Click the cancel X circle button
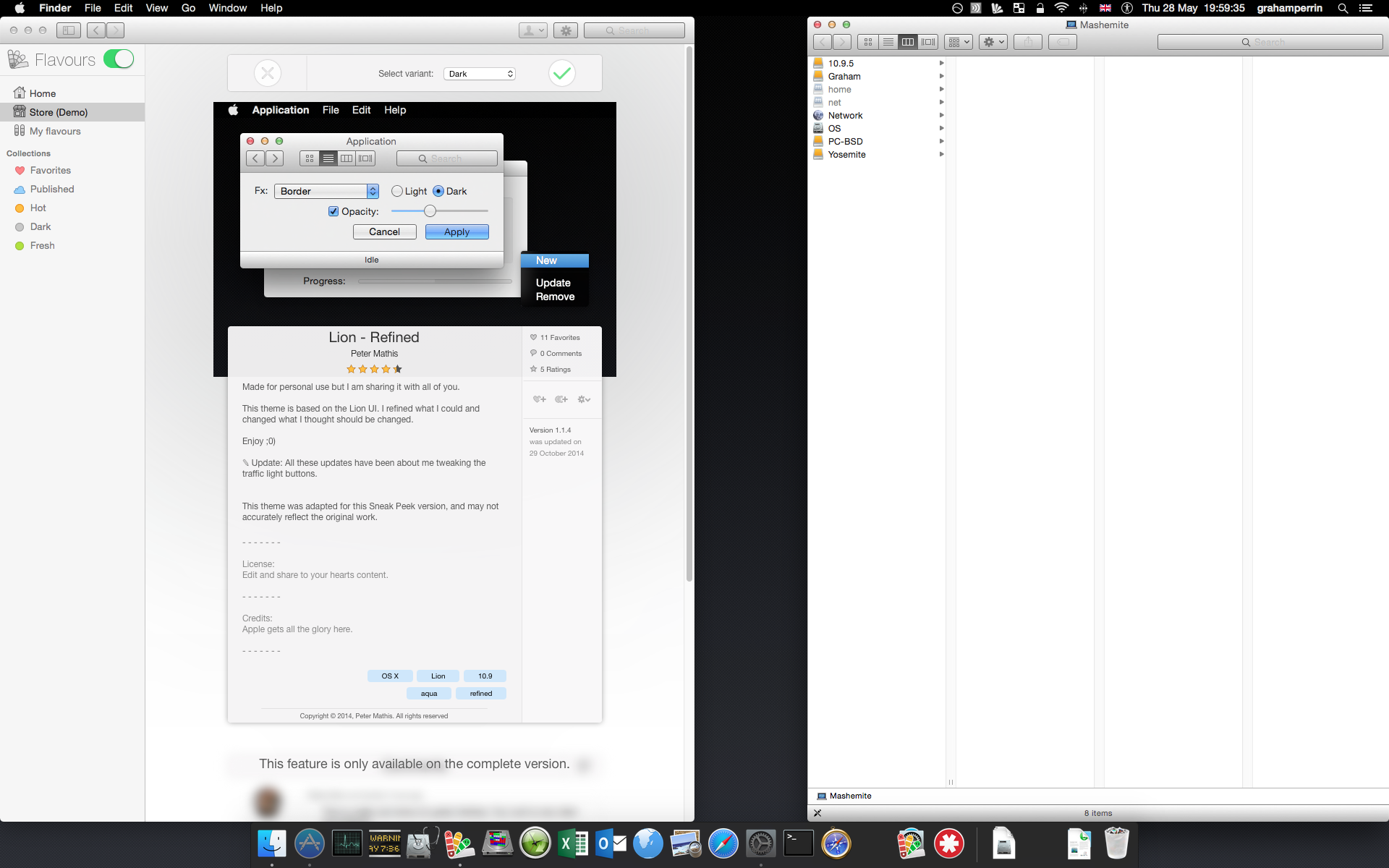This screenshot has width=1389, height=868. pyautogui.click(x=268, y=73)
